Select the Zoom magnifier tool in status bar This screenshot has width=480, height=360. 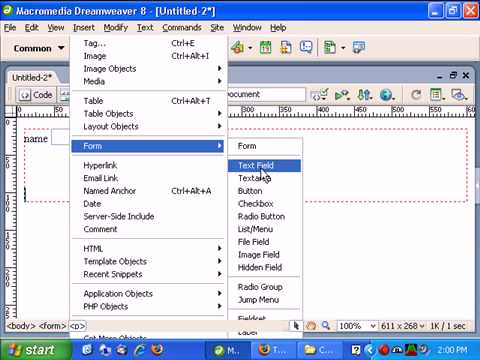pos(326,326)
